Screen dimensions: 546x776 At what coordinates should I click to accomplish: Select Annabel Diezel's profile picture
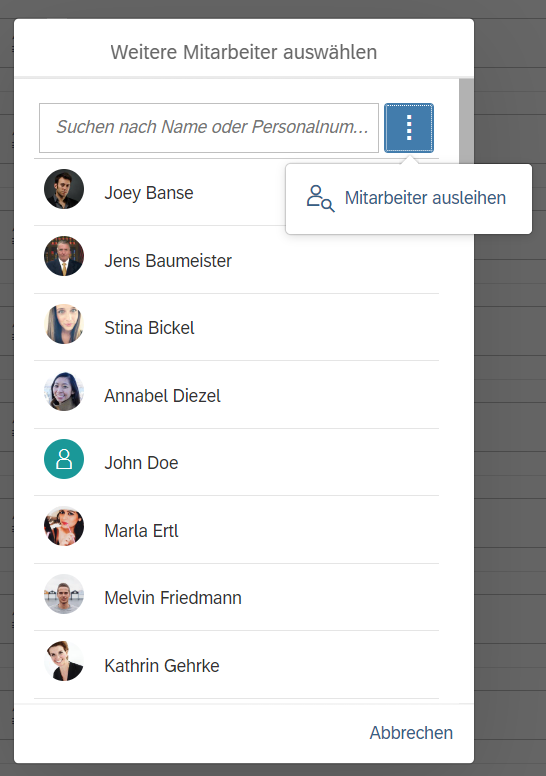click(64, 391)
